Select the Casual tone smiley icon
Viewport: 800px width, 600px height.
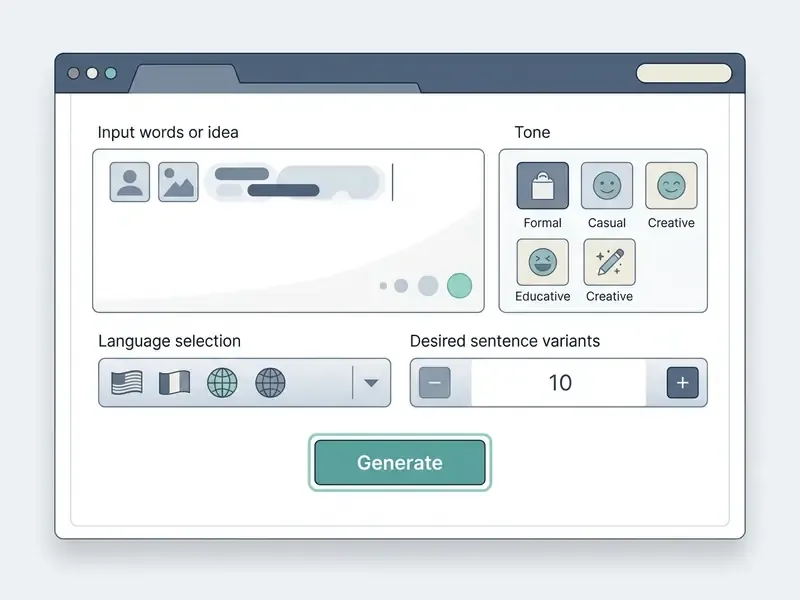coord(607,186)
